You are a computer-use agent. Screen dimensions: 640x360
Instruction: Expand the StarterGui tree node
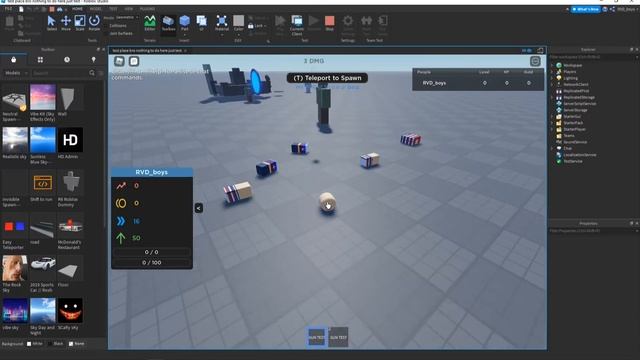pos(552,116)
